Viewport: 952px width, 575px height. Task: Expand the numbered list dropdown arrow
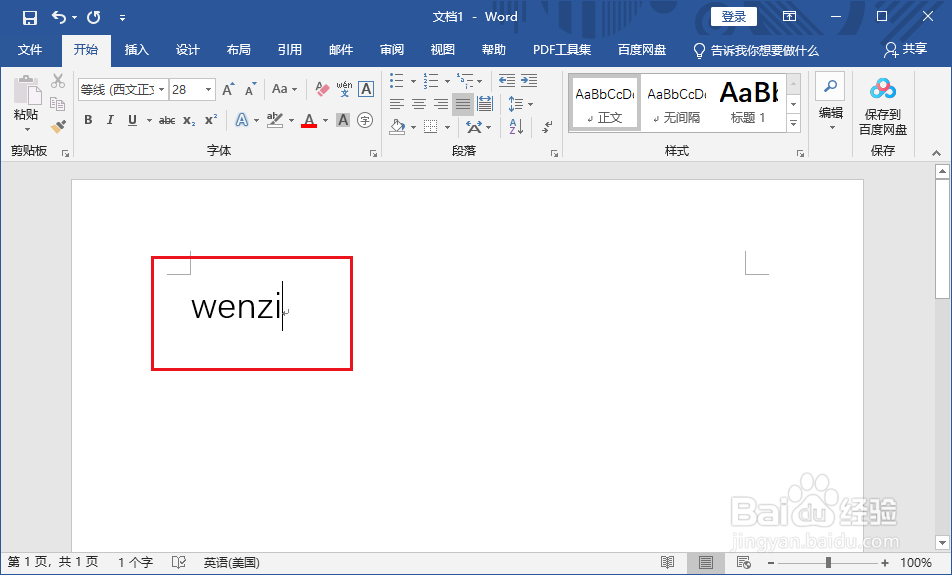coord(447,81)
